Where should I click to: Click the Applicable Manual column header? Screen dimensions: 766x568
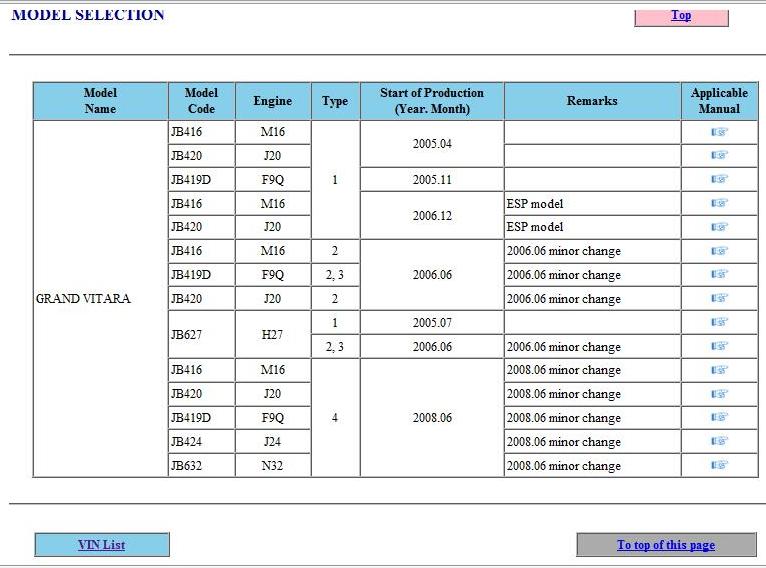coord(719,101)
